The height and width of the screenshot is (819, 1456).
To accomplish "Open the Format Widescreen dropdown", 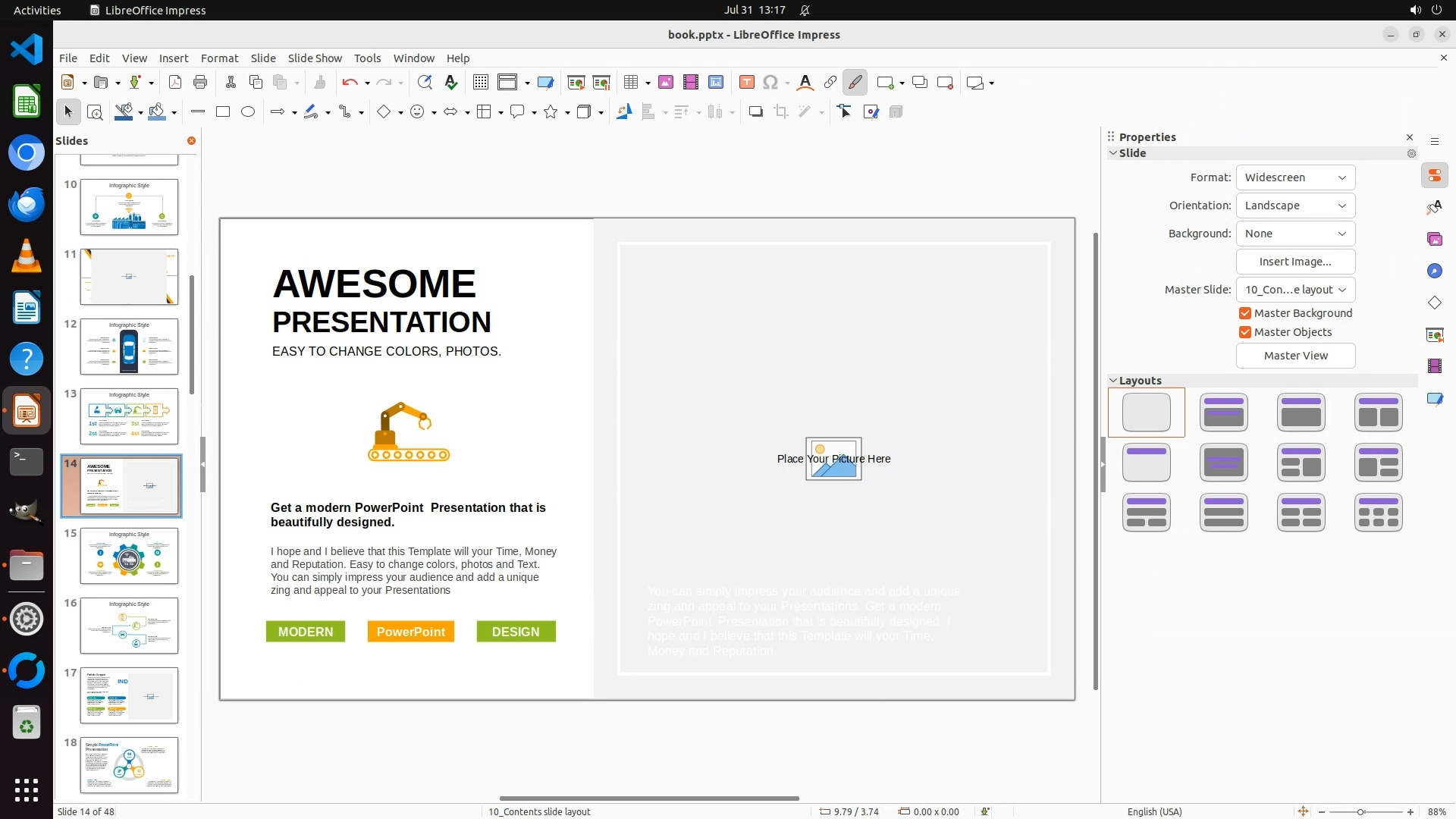I will click(1295, 177).
